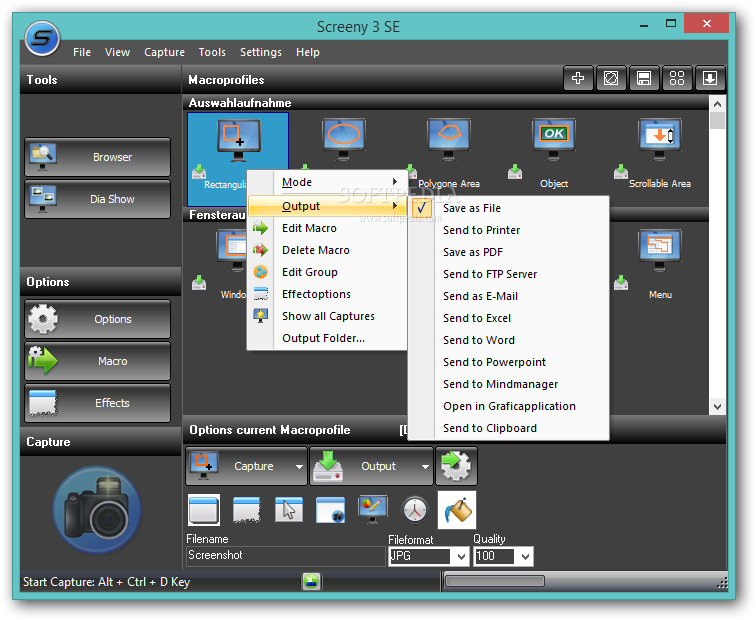Viewport: 756px width, 620px height.
Task: Choose Edit Group from context menu
Action: pos(328,272)
